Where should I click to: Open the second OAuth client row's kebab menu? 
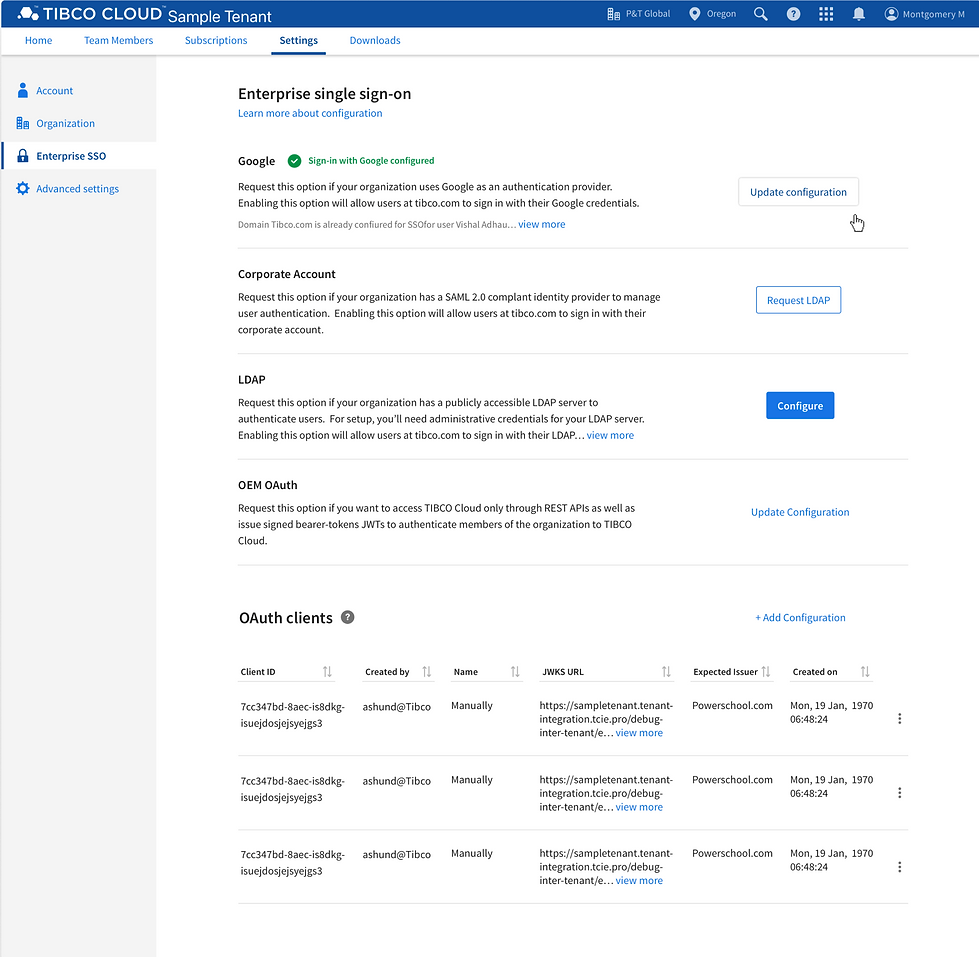[x=900, y=793]
